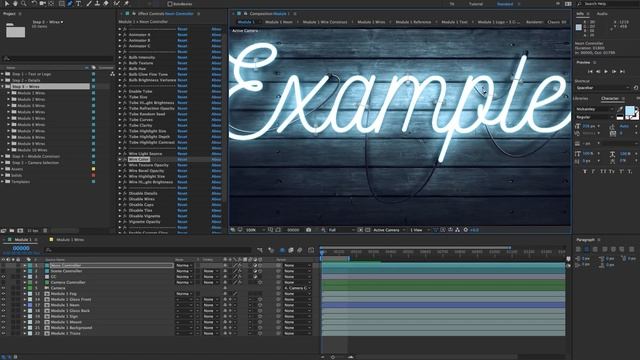Select the Unified Camera tool
This screenshot has height=360, width=640.
coord(42,4)
